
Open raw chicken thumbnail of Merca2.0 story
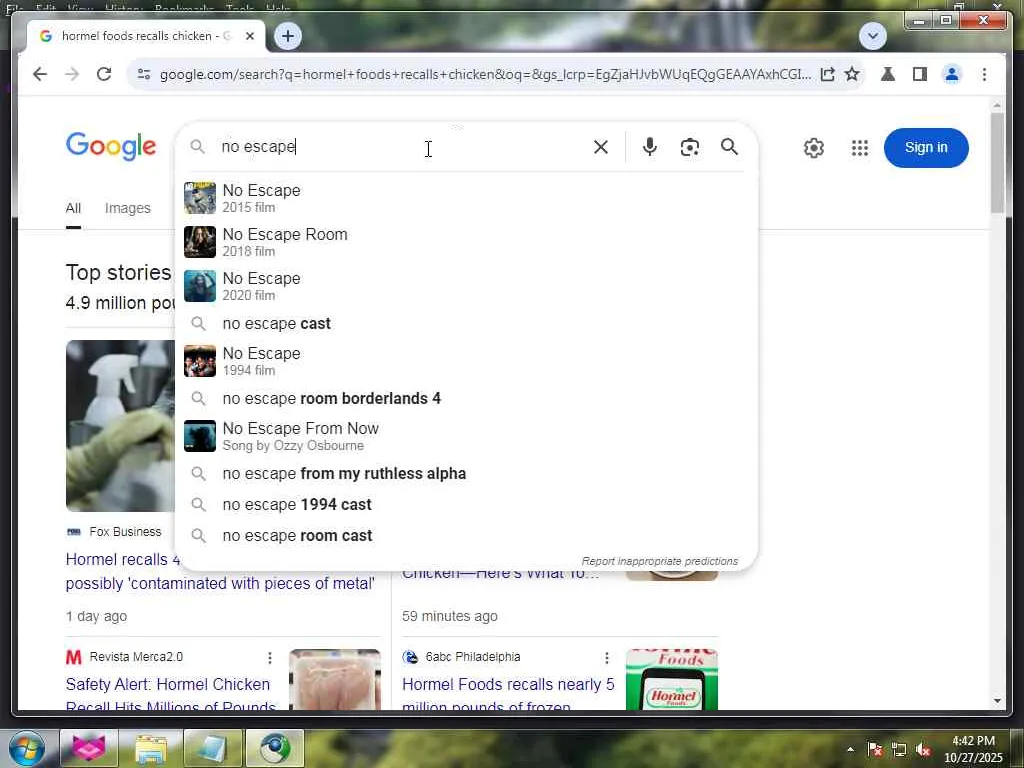click(335, 680)
